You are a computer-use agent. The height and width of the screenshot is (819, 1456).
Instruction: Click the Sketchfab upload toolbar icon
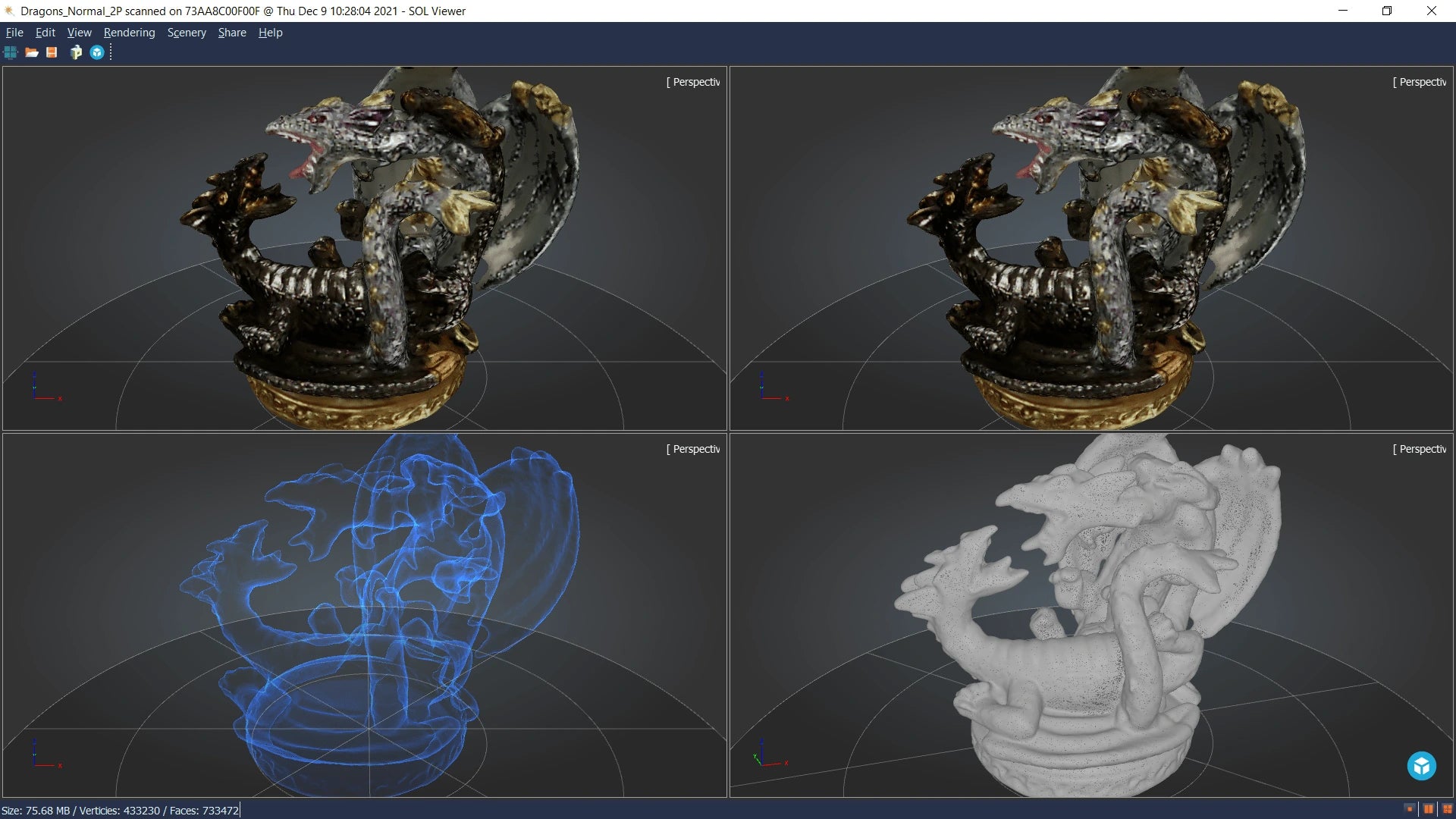click(x=97, y=52)
